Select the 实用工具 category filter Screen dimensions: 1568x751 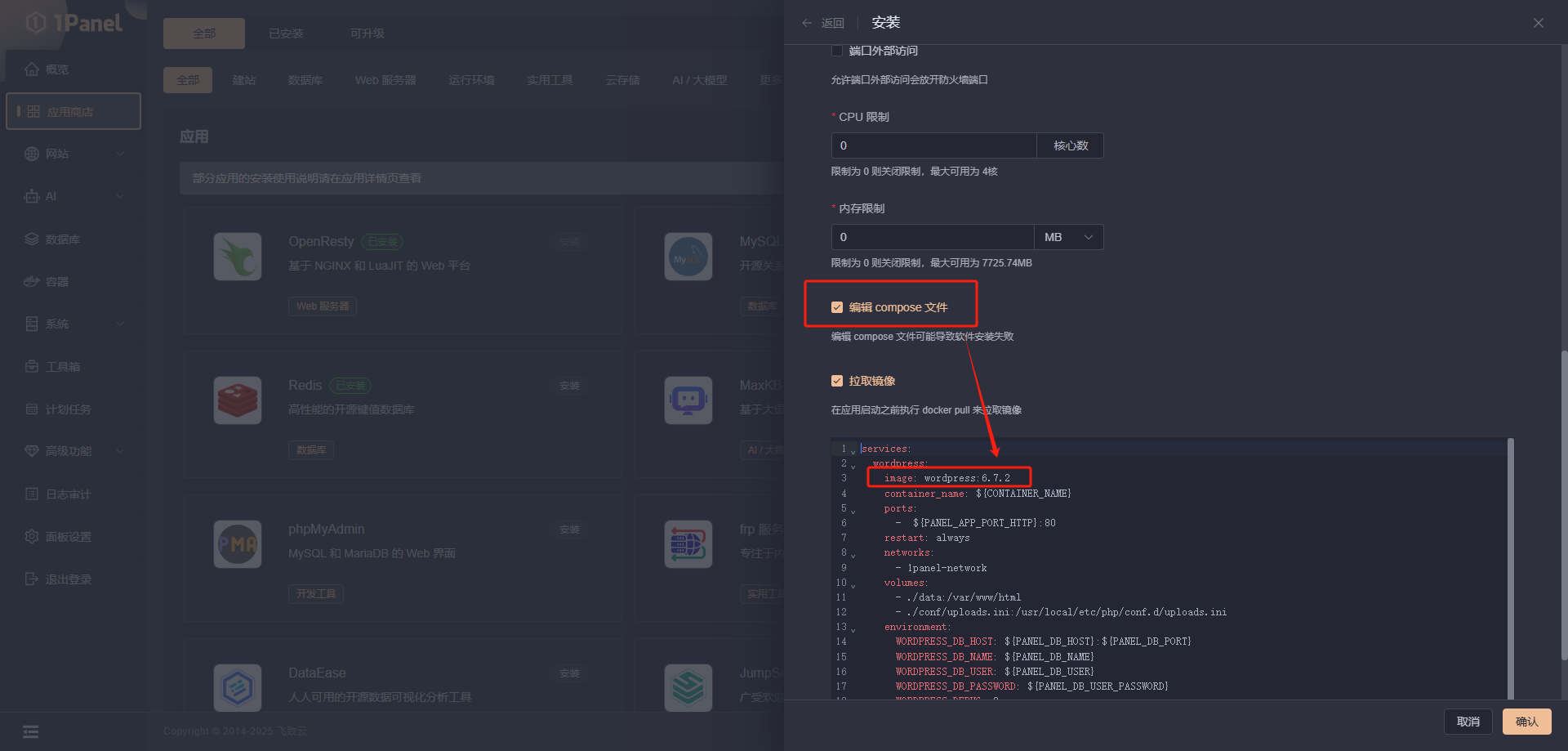(550, 80)
